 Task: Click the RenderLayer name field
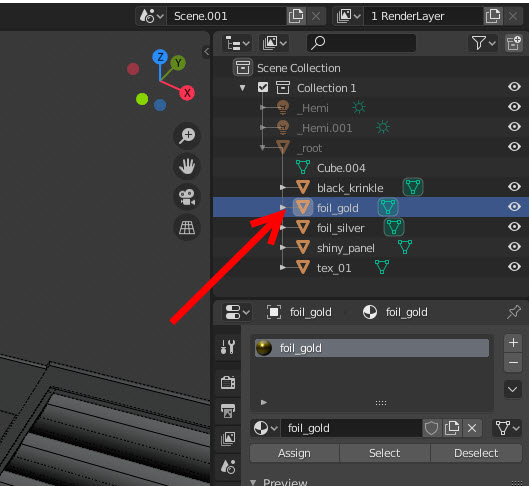click(x=423, y=16)
